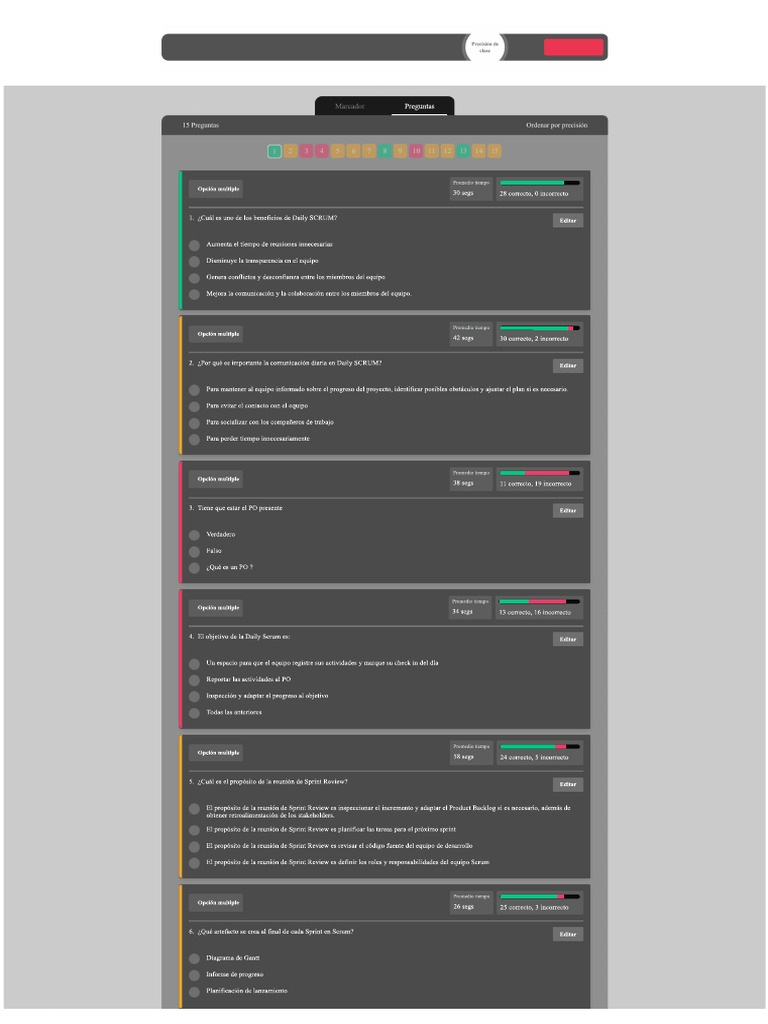
Task: Click question 5 accuracy bar, 24 correcto
Action: 539,746
